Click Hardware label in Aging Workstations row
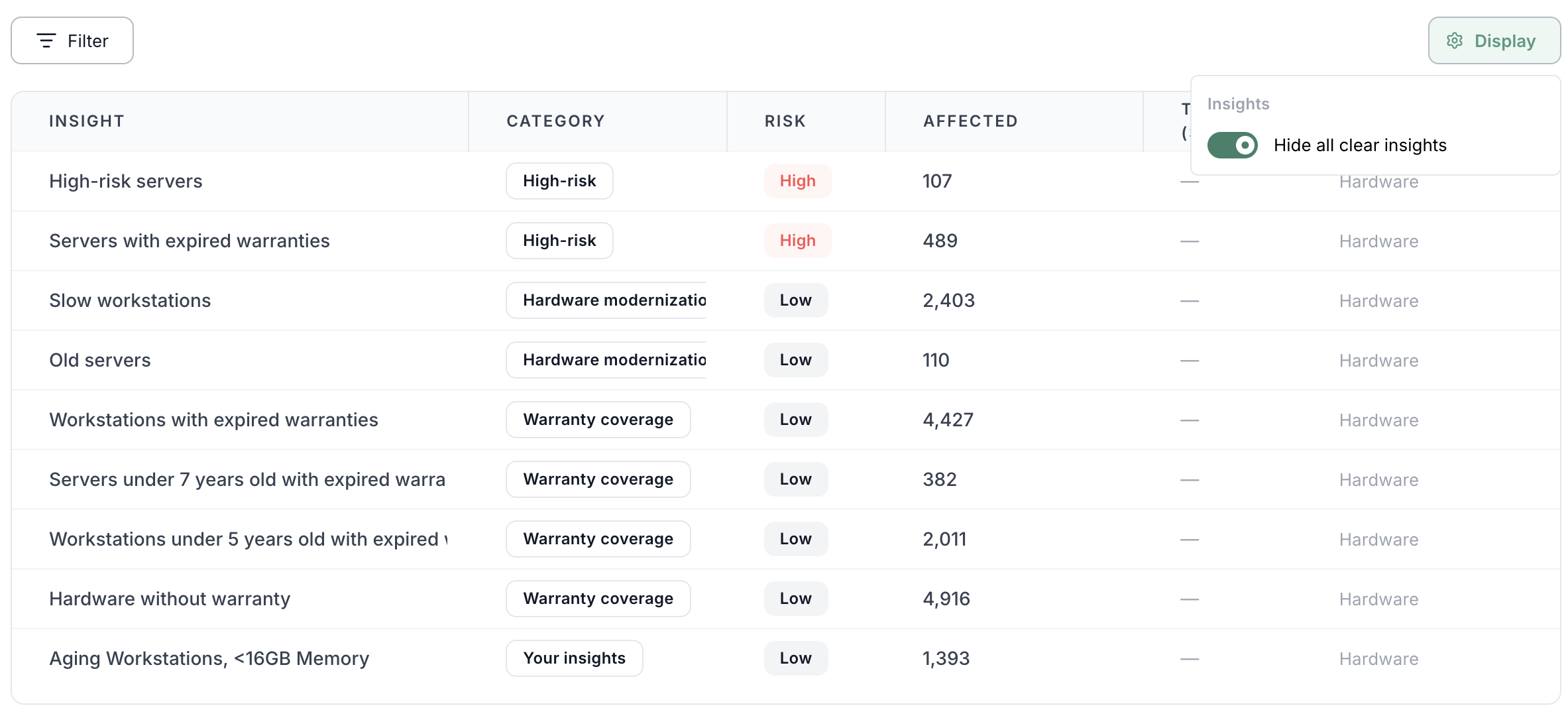This screenshot has height=716, width=1568. tap(1379, 659)
